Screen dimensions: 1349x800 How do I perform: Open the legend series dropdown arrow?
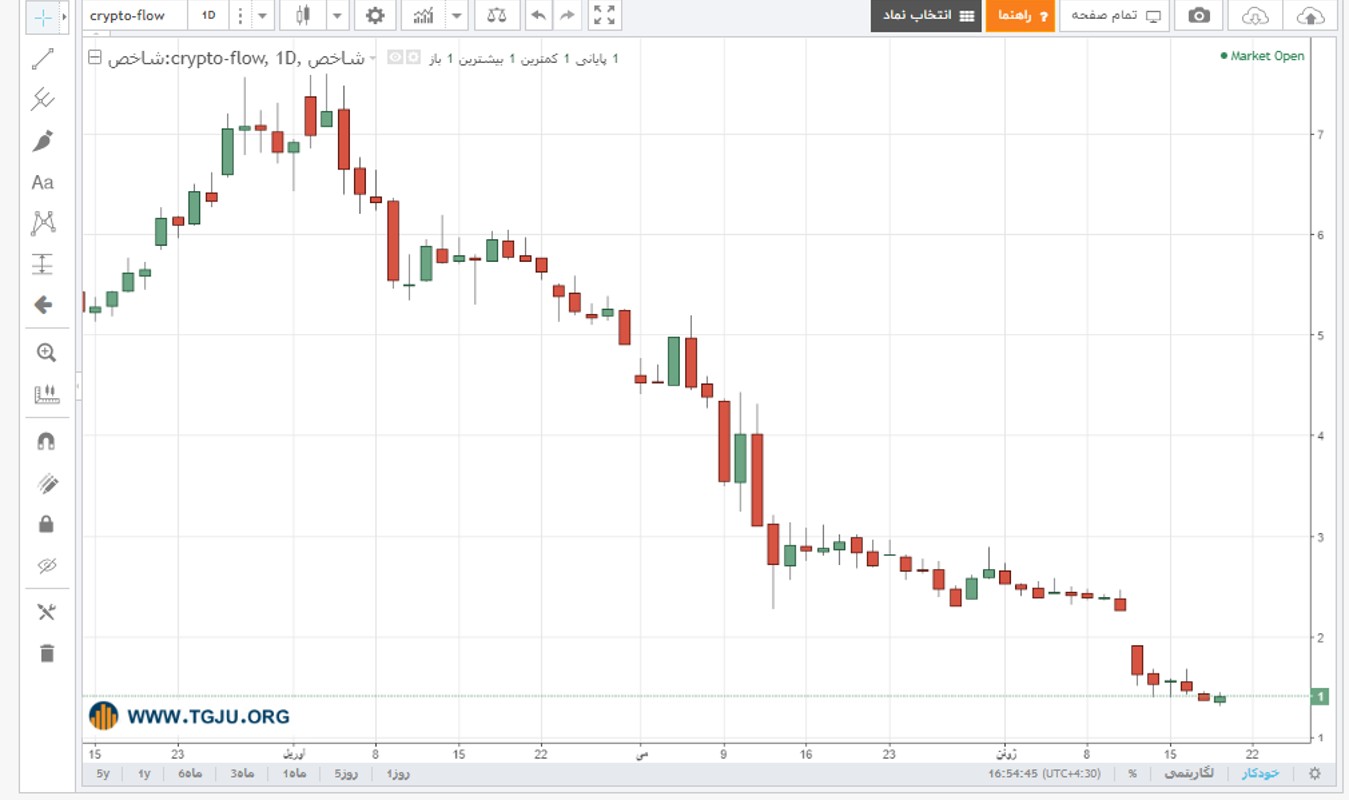(x=373, y=58)
